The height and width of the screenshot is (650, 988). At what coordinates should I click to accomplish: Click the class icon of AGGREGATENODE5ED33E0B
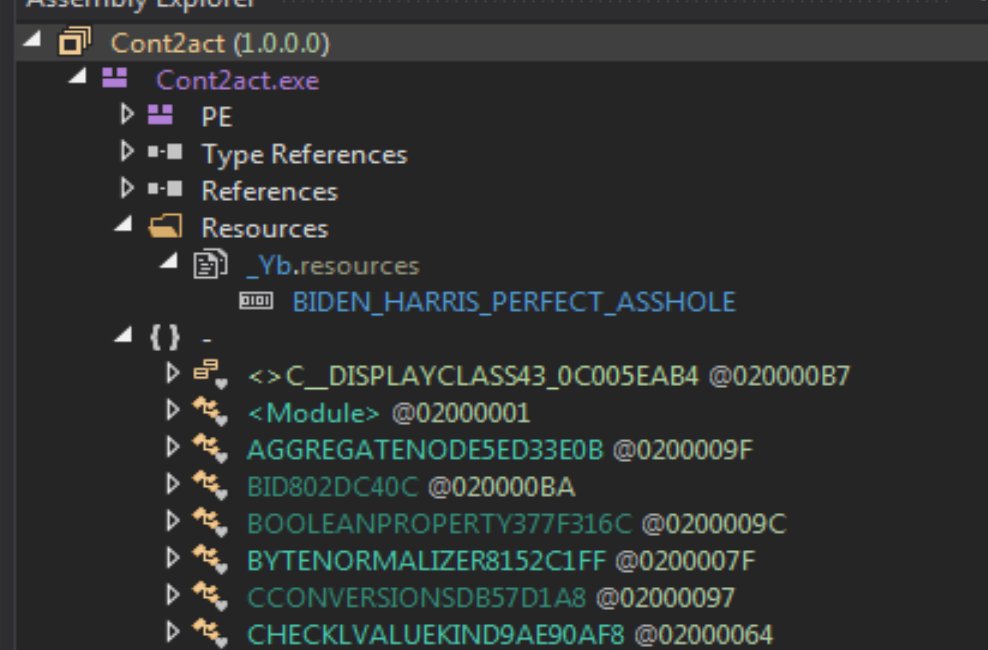(x=210, y=448)
